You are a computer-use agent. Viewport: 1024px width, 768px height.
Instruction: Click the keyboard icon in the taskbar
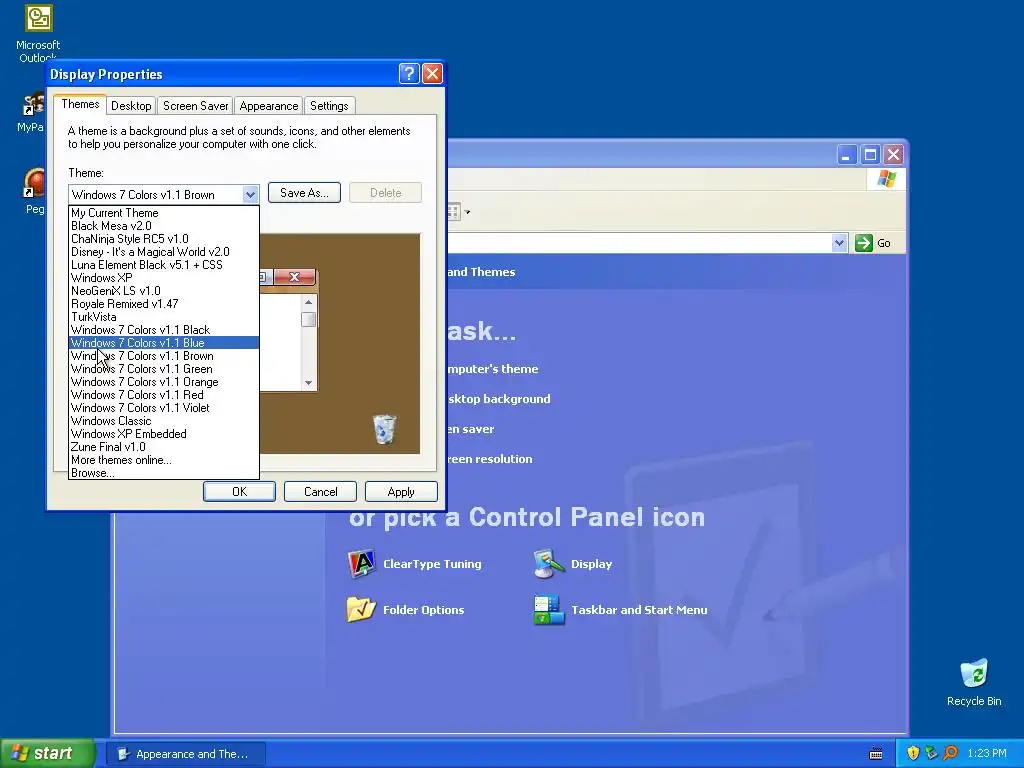tap(876, 754)
